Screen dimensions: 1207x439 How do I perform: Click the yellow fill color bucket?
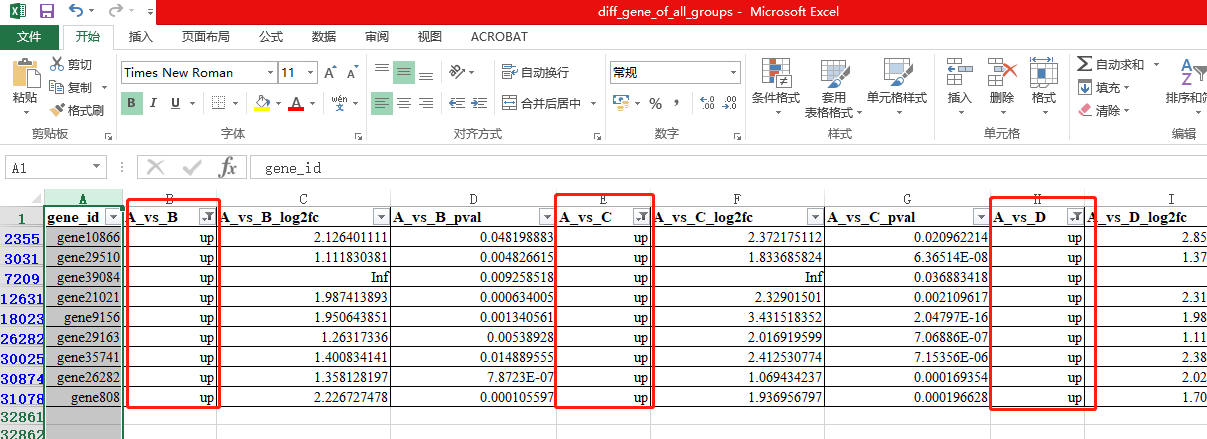(x=261, y=103)
